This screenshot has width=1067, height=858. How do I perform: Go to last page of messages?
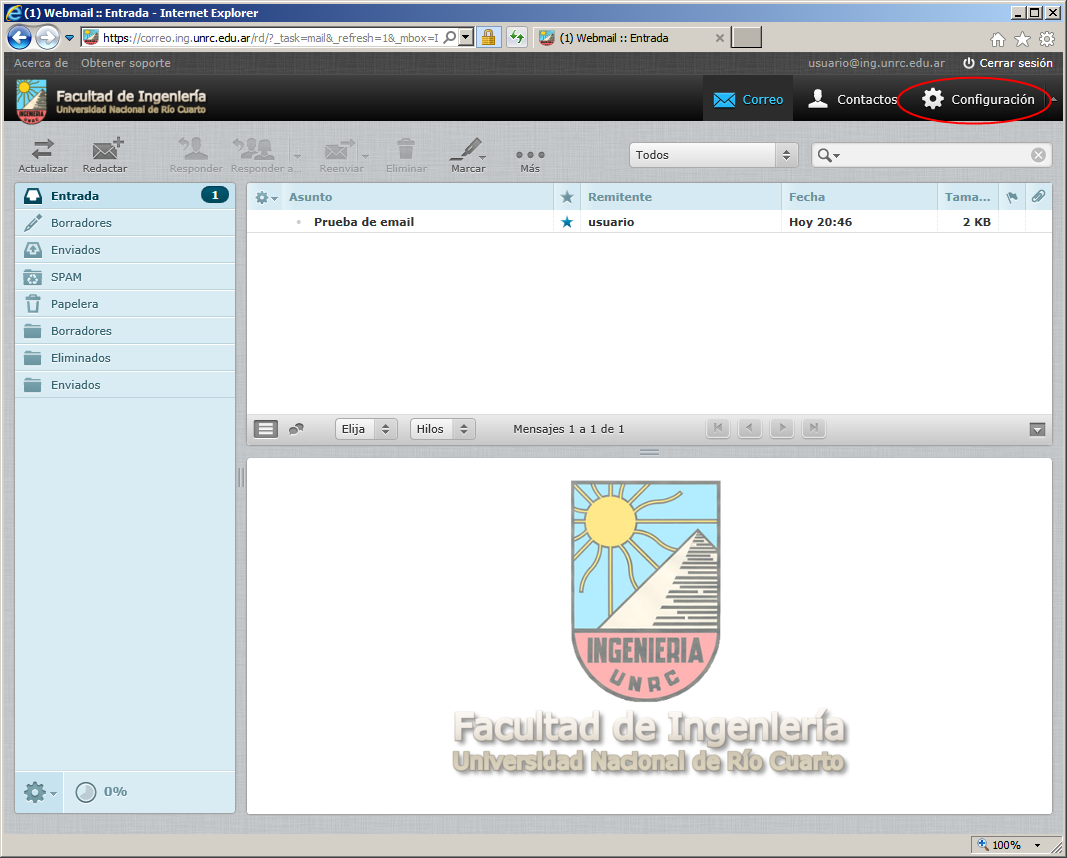click(x=814, y=428)
